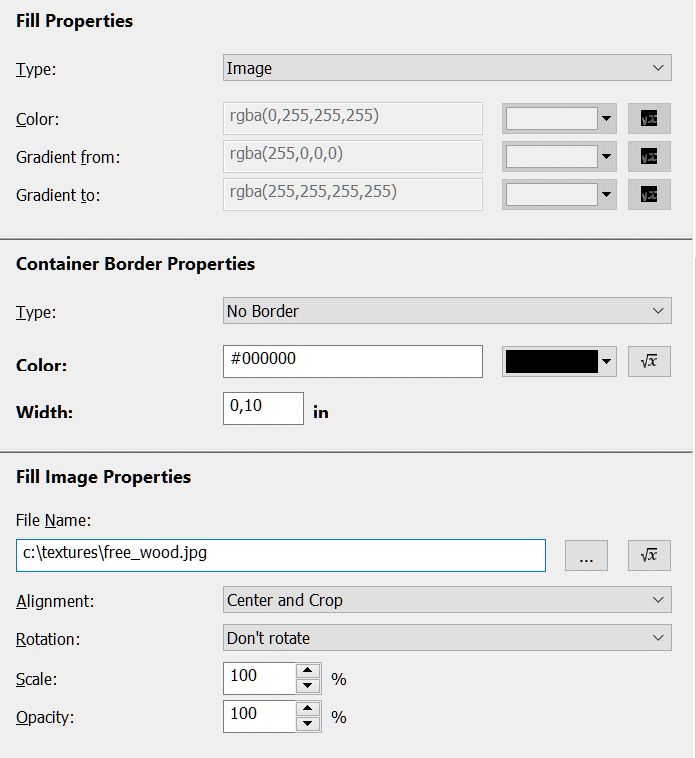The image size is (696, 758).
Task: Open the Fill Properties Type dropdown
Action: [447, 68]
